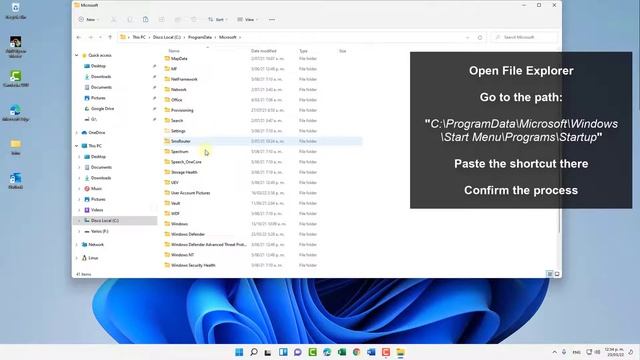The image size is (640, 360).
Task: Open the Sort dropdown
Action: coord(218,20)
